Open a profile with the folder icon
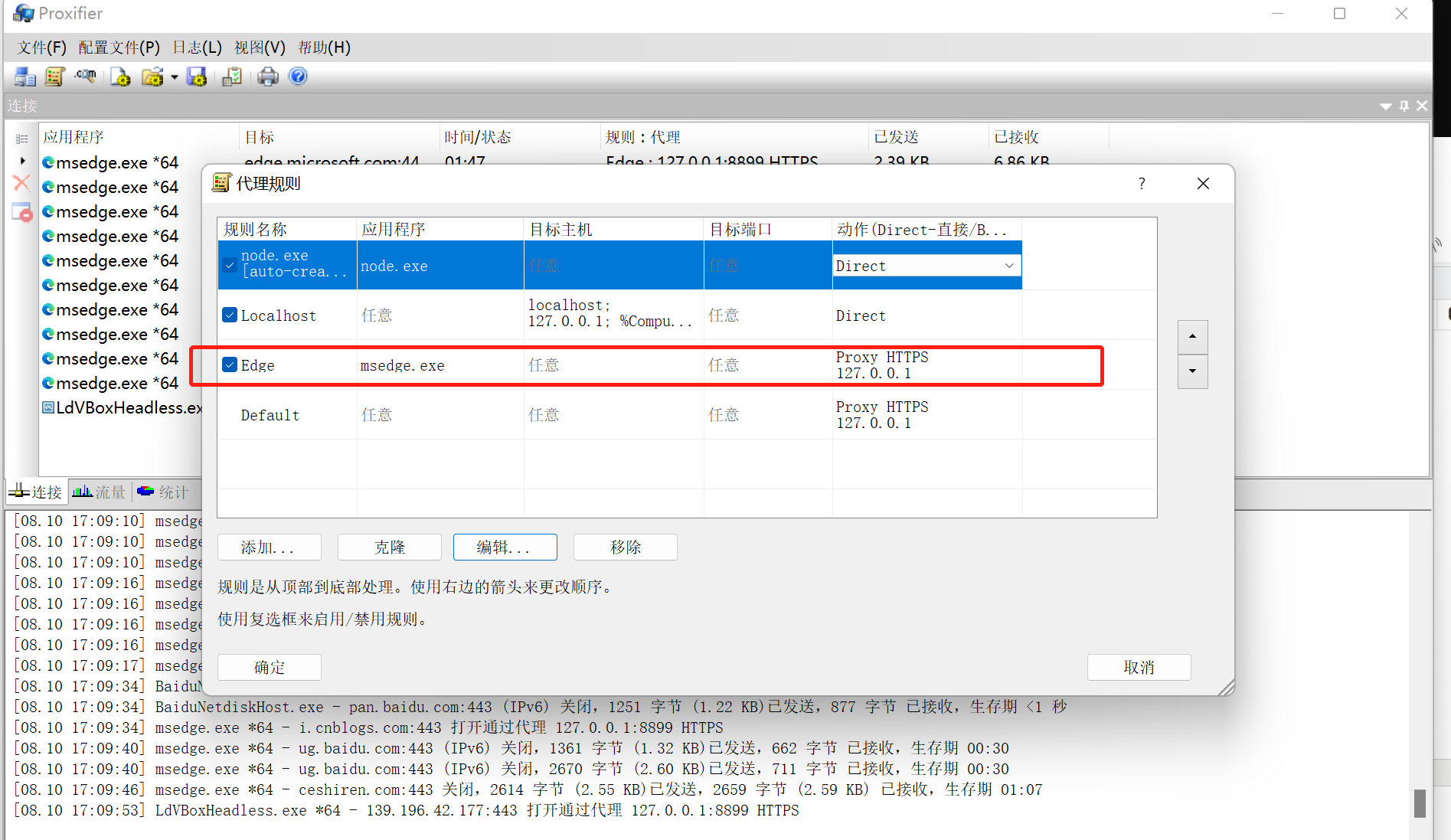Screen dimensions: 1451x840 [x=152, y=77]
